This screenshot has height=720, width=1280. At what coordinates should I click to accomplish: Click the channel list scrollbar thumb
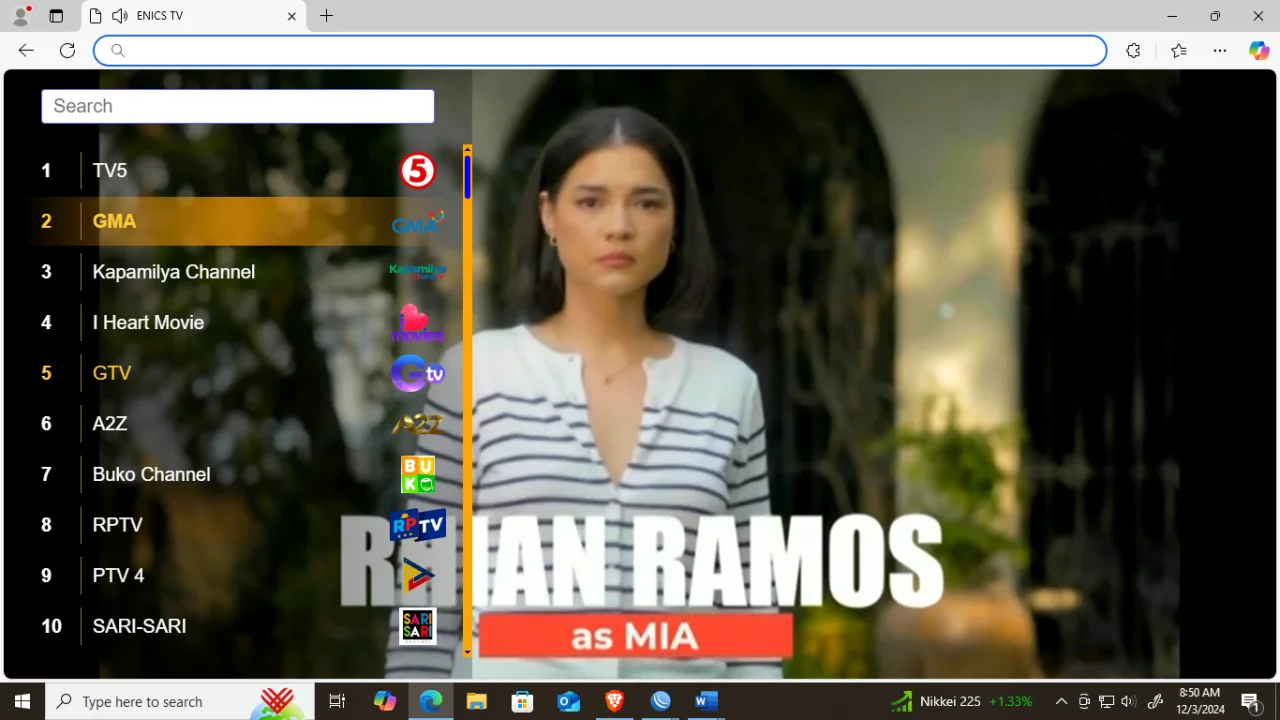point(467,176)
